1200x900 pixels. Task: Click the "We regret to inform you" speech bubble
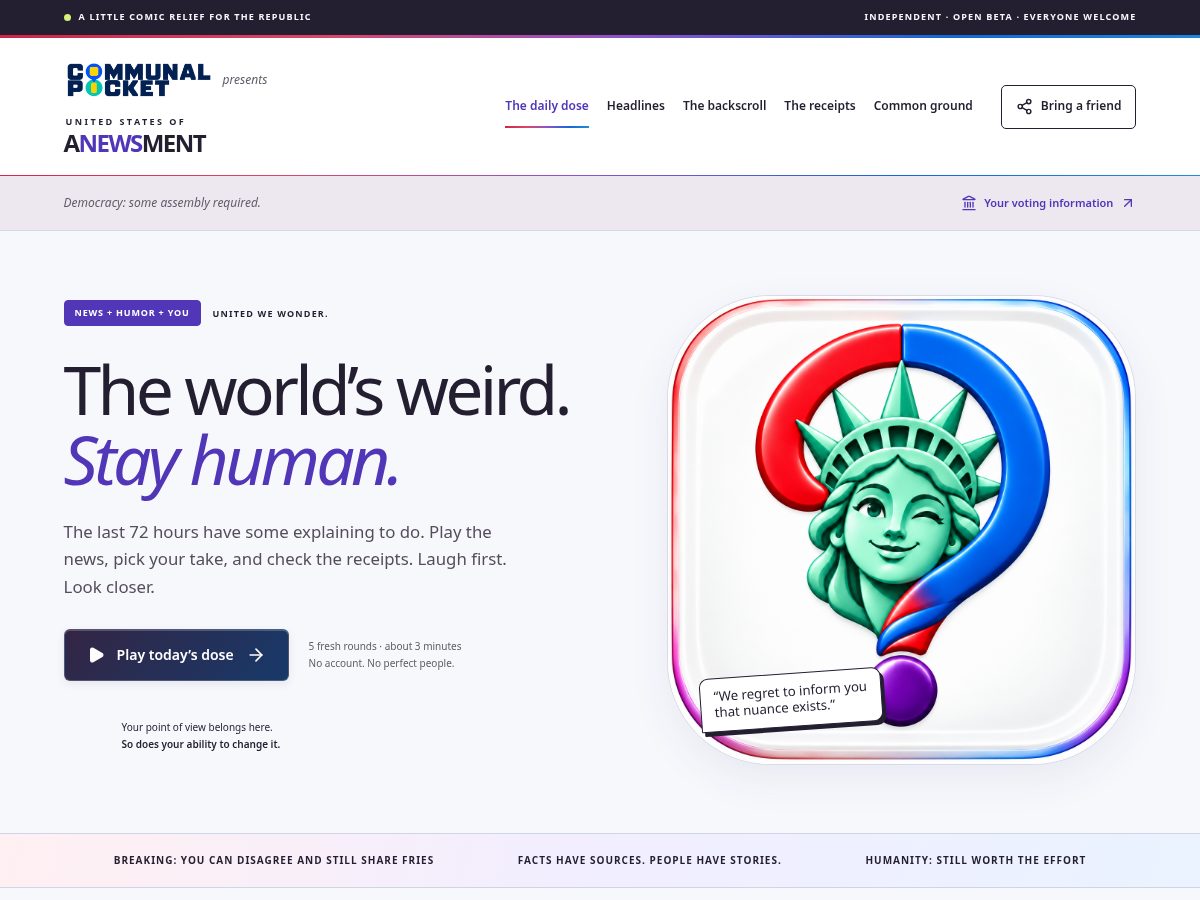[790, 699]
